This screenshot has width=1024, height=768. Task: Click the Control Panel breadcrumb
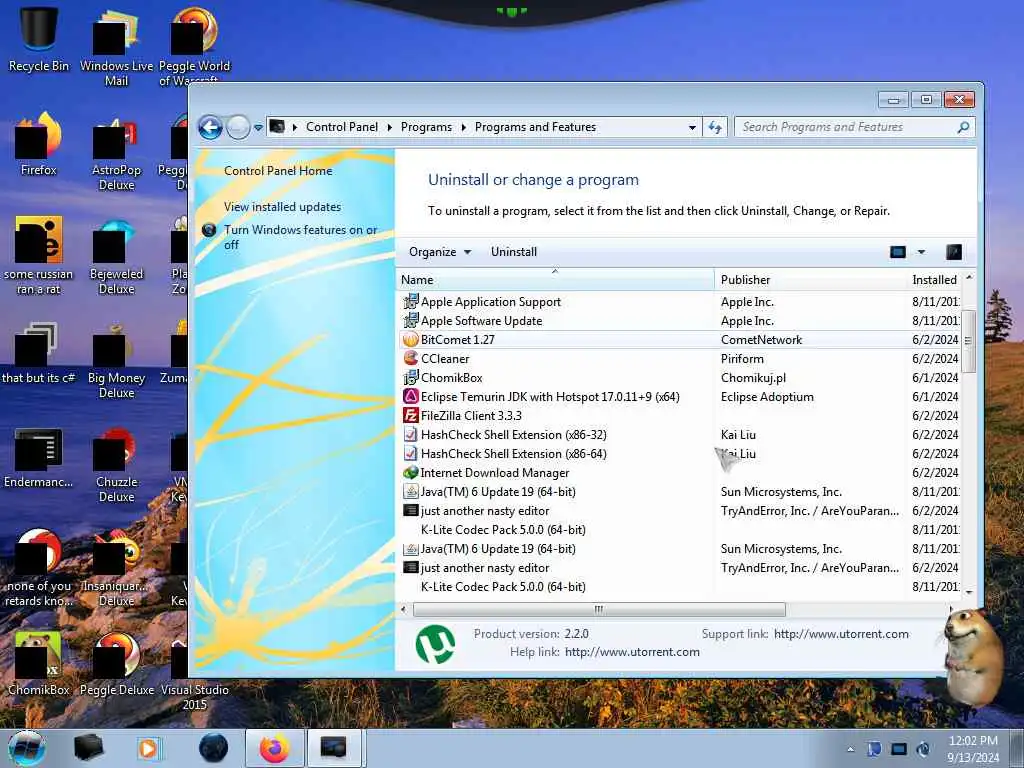pos(342,127)
